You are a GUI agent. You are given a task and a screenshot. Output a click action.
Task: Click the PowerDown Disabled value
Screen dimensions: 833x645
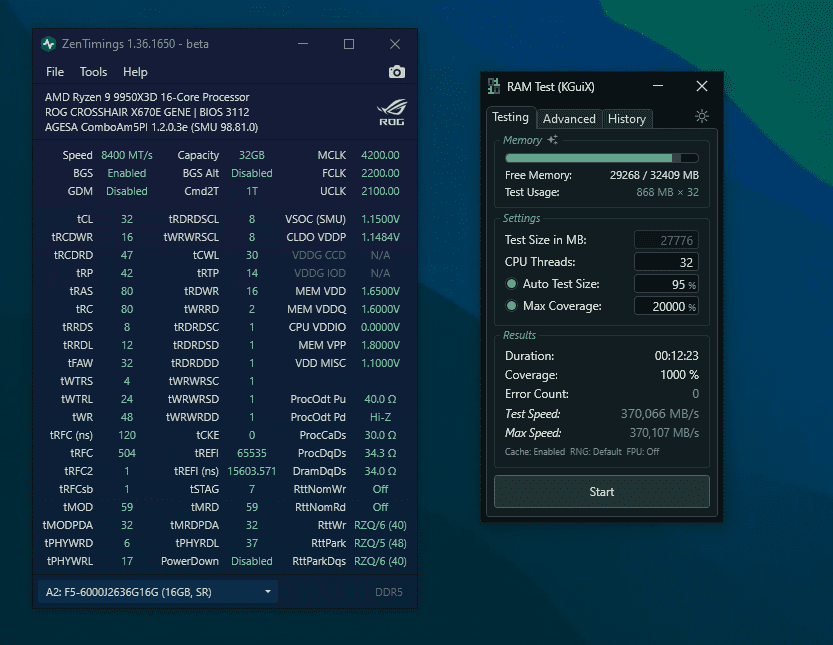click(252, 561)
